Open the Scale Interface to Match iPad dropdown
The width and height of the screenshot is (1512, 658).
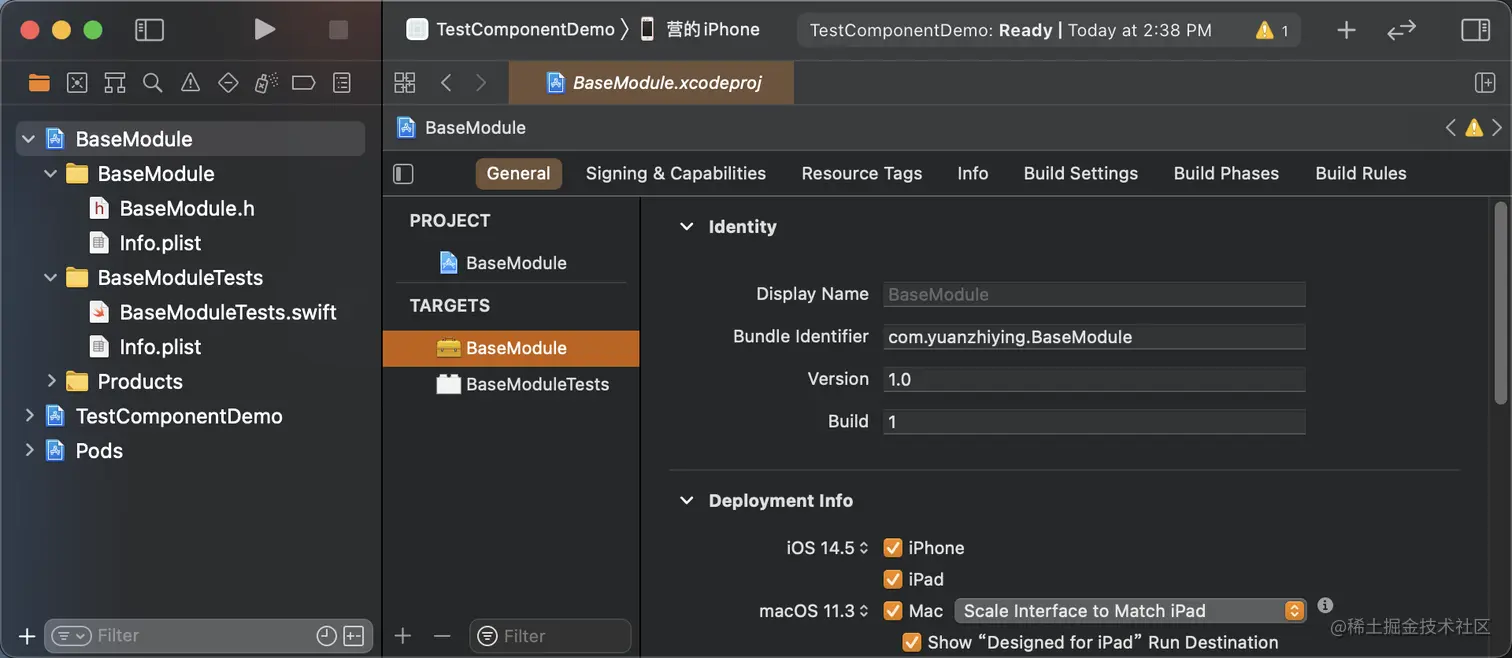coord(1130,611)
